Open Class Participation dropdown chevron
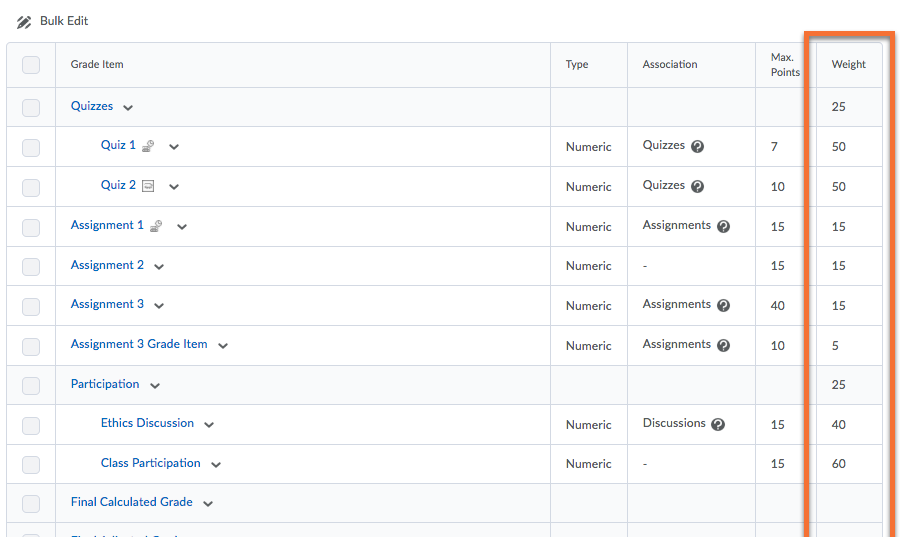912x537 pixels. tap(216, 464)
